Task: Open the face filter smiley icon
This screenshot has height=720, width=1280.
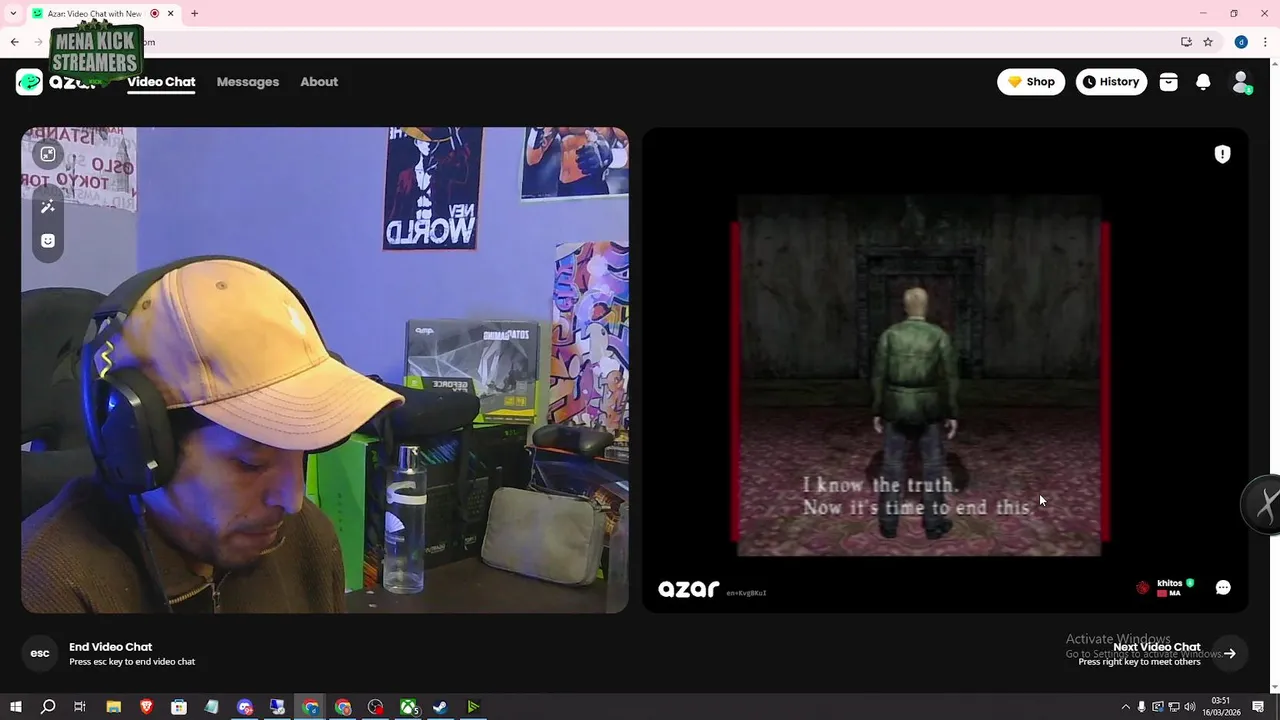Action: point(47,241)
